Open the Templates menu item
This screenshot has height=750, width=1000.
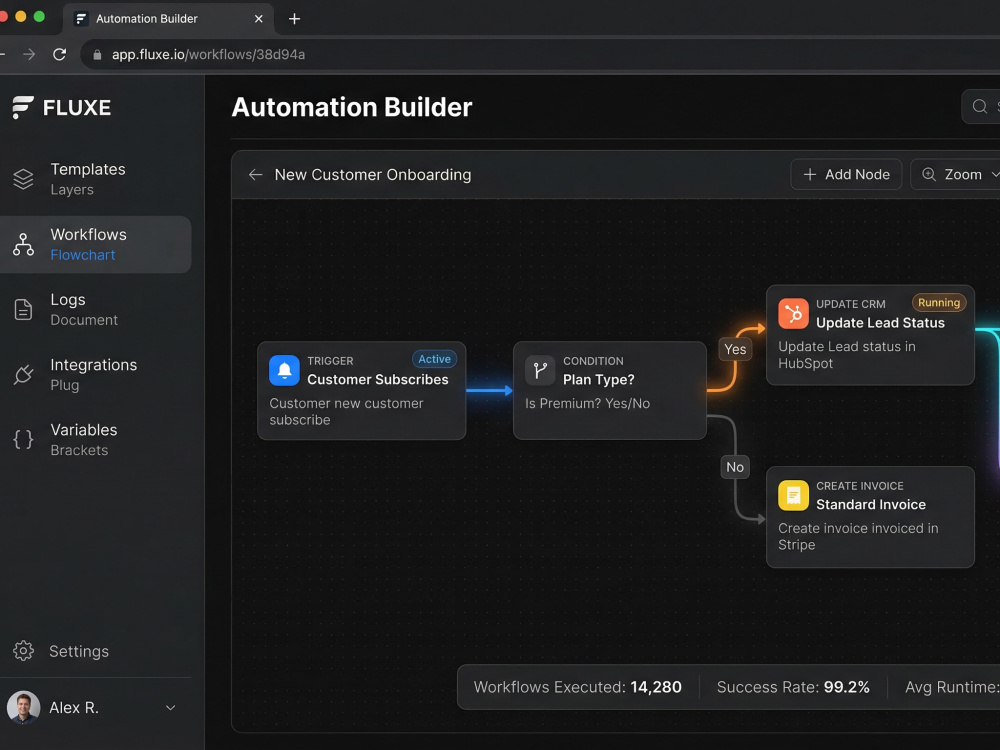coord(96,179)
